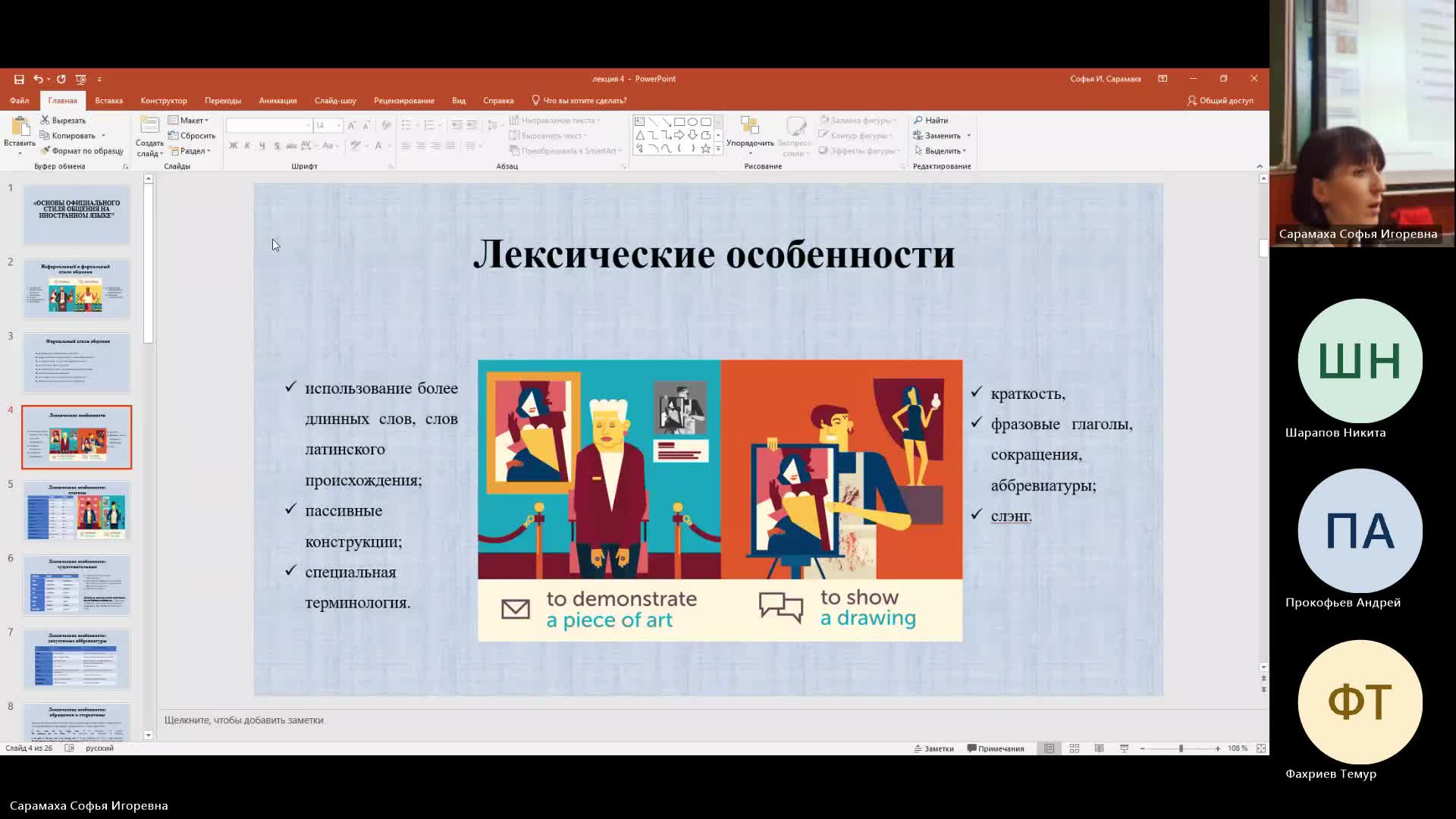This screenshot has width=1456, height=819.
Task: Open the Выделить select dropdown
Action: [x=940, y=150]
